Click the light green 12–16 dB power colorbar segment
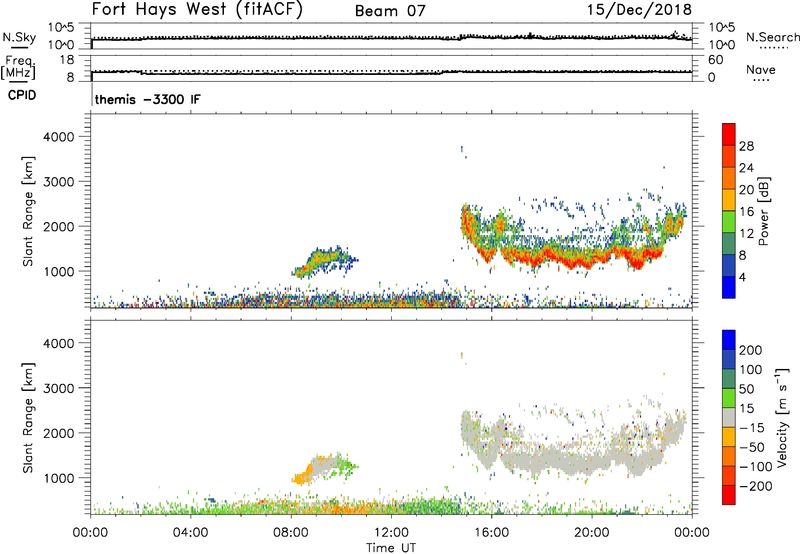 pyautogui.click(x=729, y=222)
